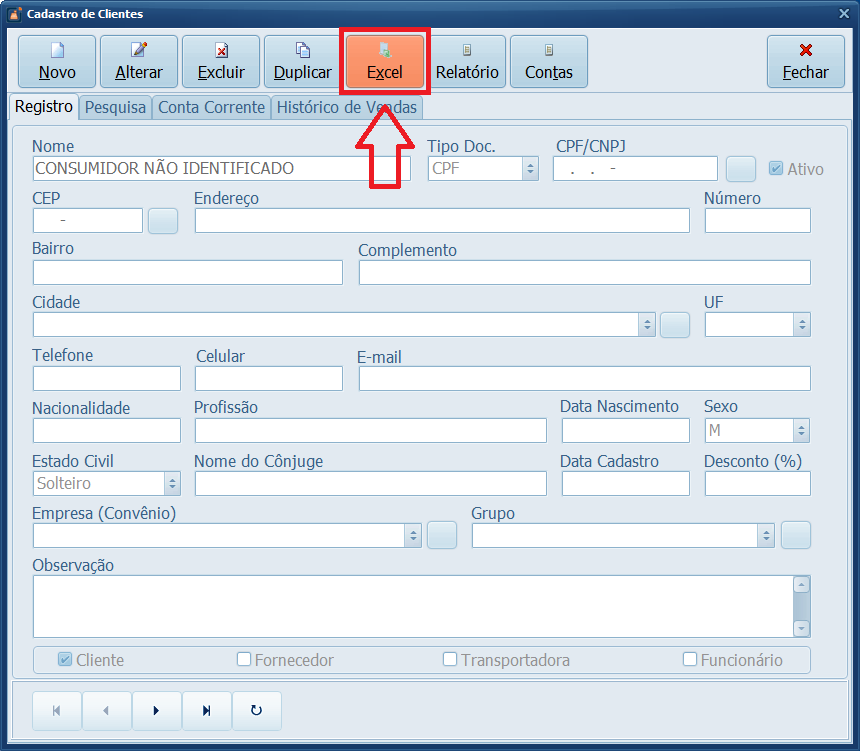Open the Cidade dropdown
860x751 pixels.
click(647, 325)
